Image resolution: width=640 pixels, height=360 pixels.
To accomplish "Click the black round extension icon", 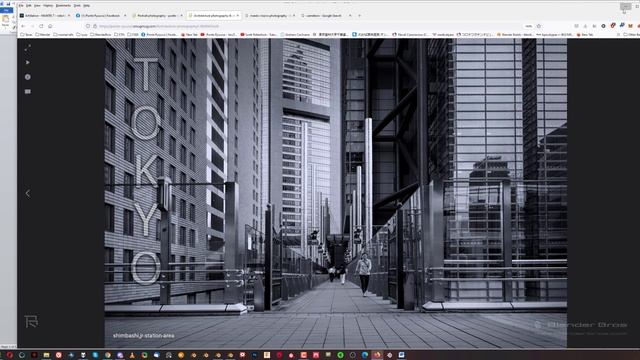I will coord(603,26).
